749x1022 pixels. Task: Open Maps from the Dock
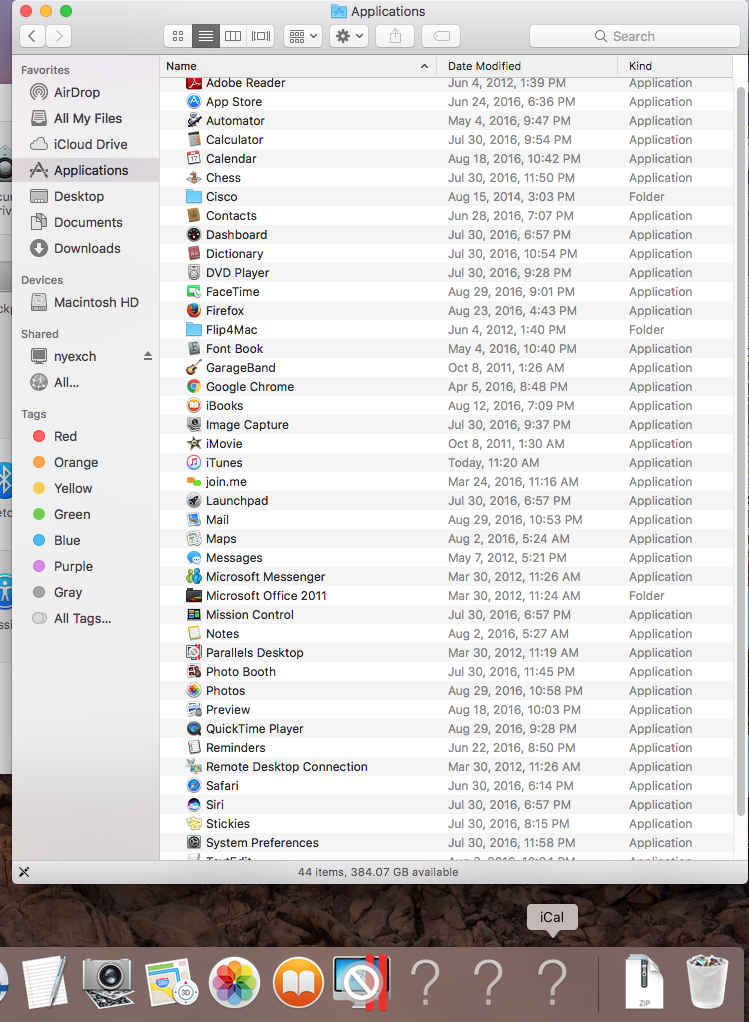[171, 982]
